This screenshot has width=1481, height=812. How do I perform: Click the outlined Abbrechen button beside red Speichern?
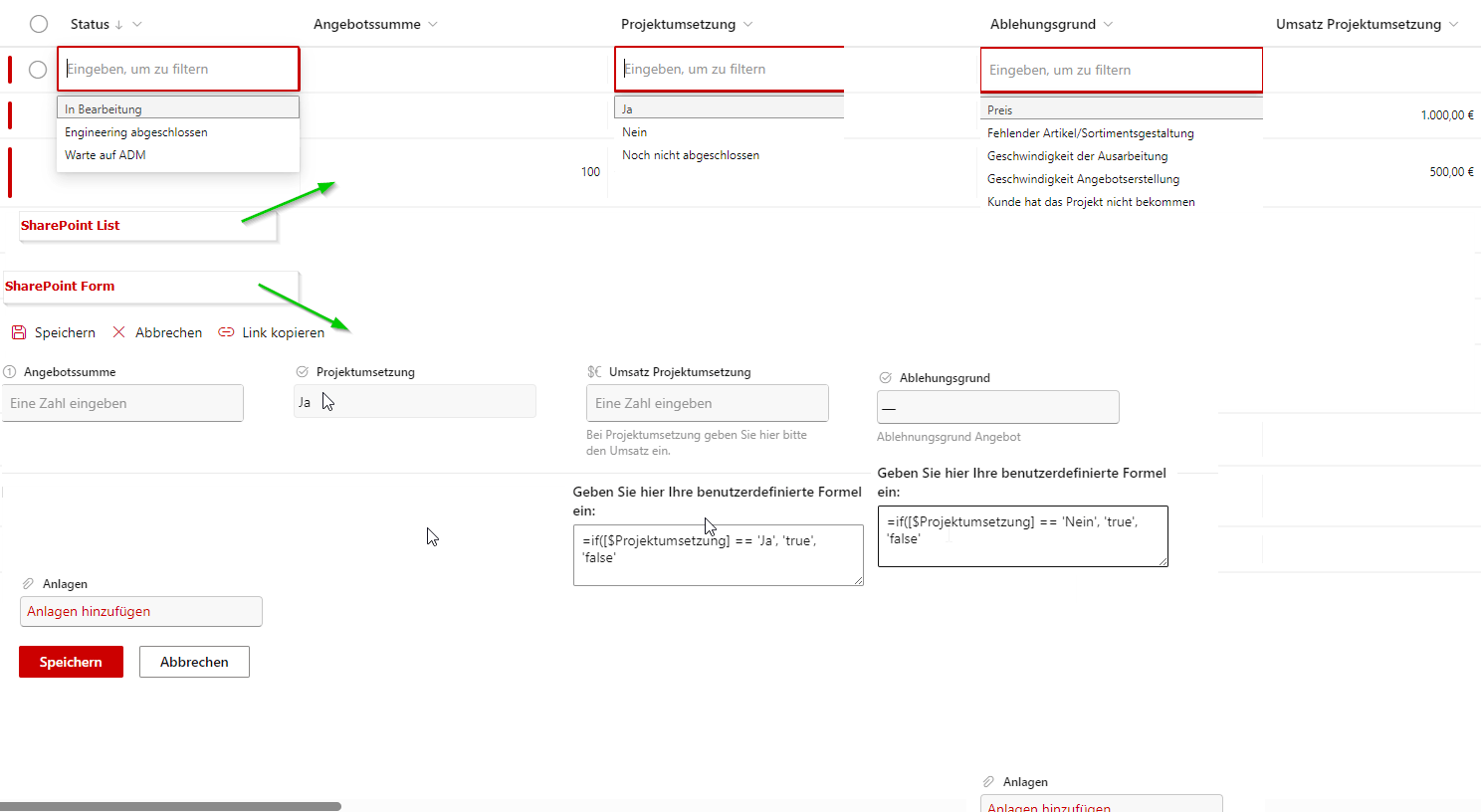point(194,662)
